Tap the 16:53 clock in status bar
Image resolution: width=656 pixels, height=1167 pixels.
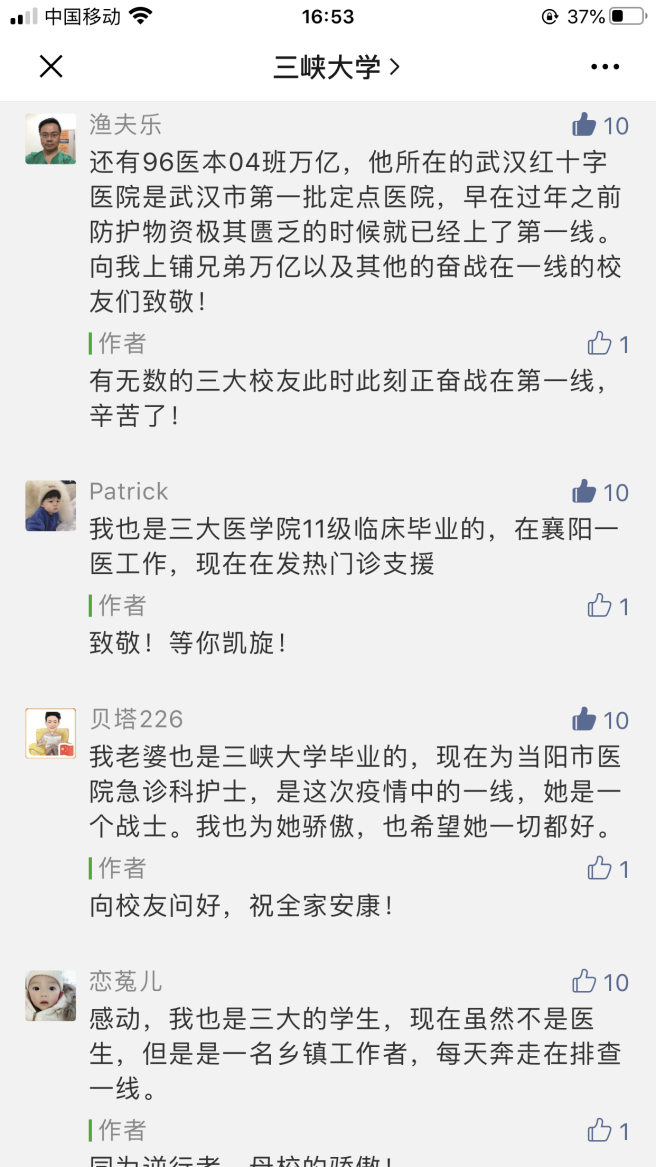[x=328, y=17]
